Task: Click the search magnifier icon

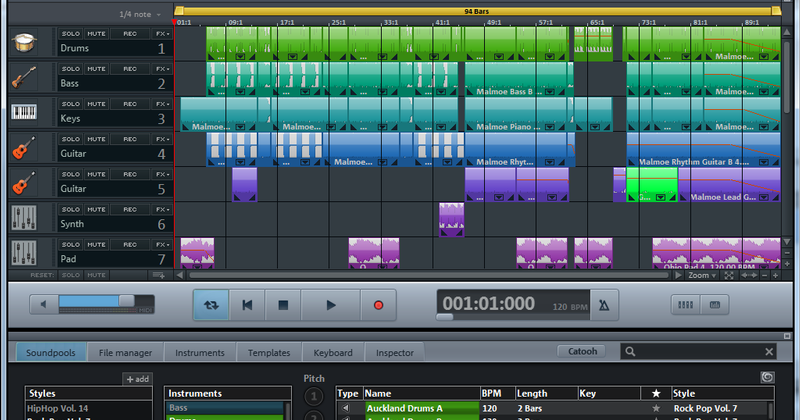Action: [631, 352]
